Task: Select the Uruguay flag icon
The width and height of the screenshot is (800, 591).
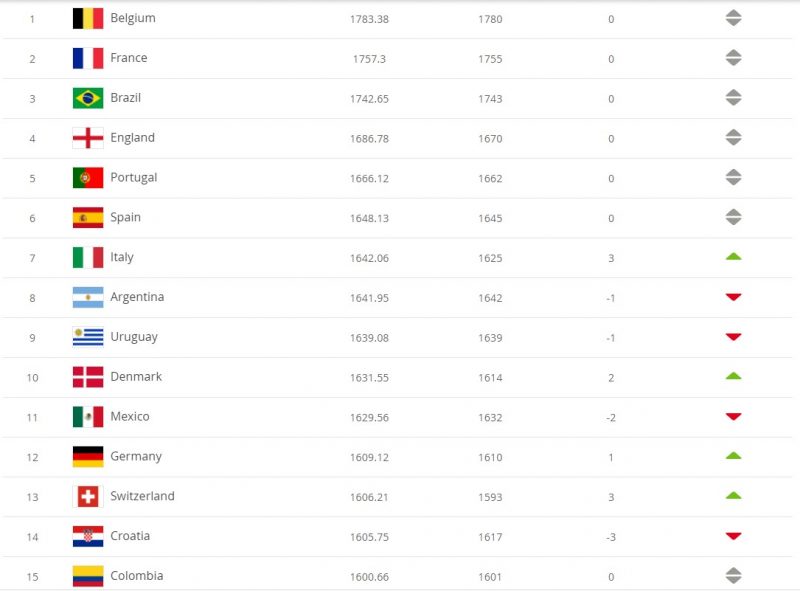Action: [88, 337]
